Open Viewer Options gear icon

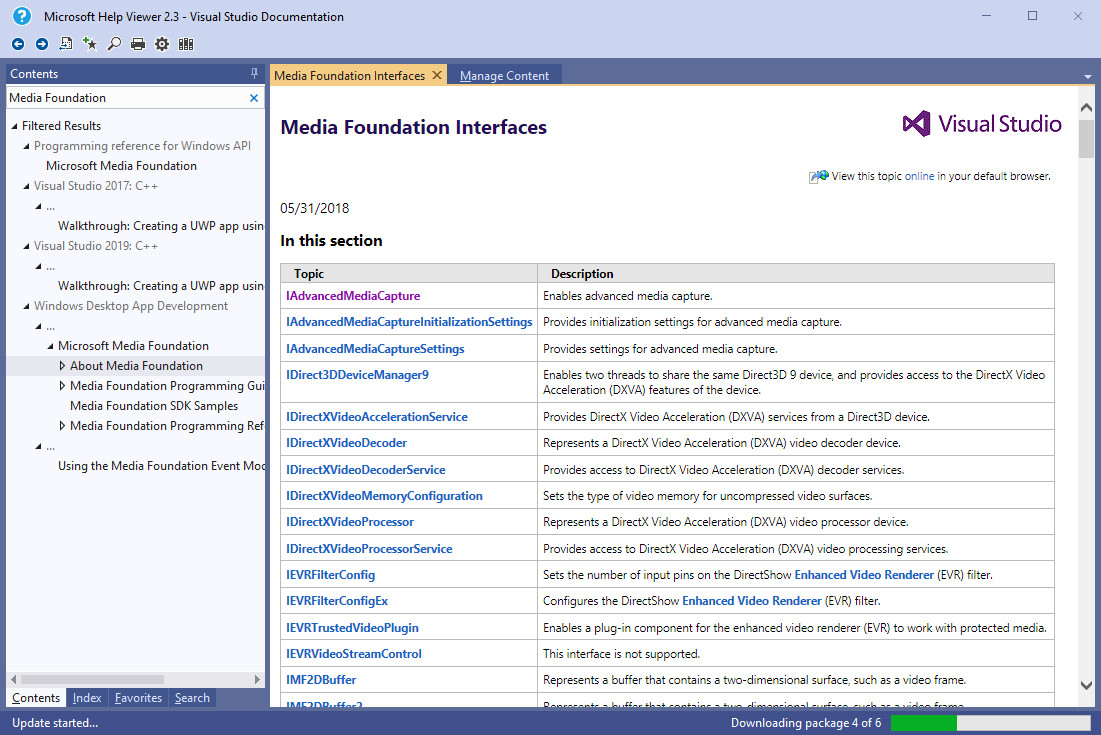(162, 44)
